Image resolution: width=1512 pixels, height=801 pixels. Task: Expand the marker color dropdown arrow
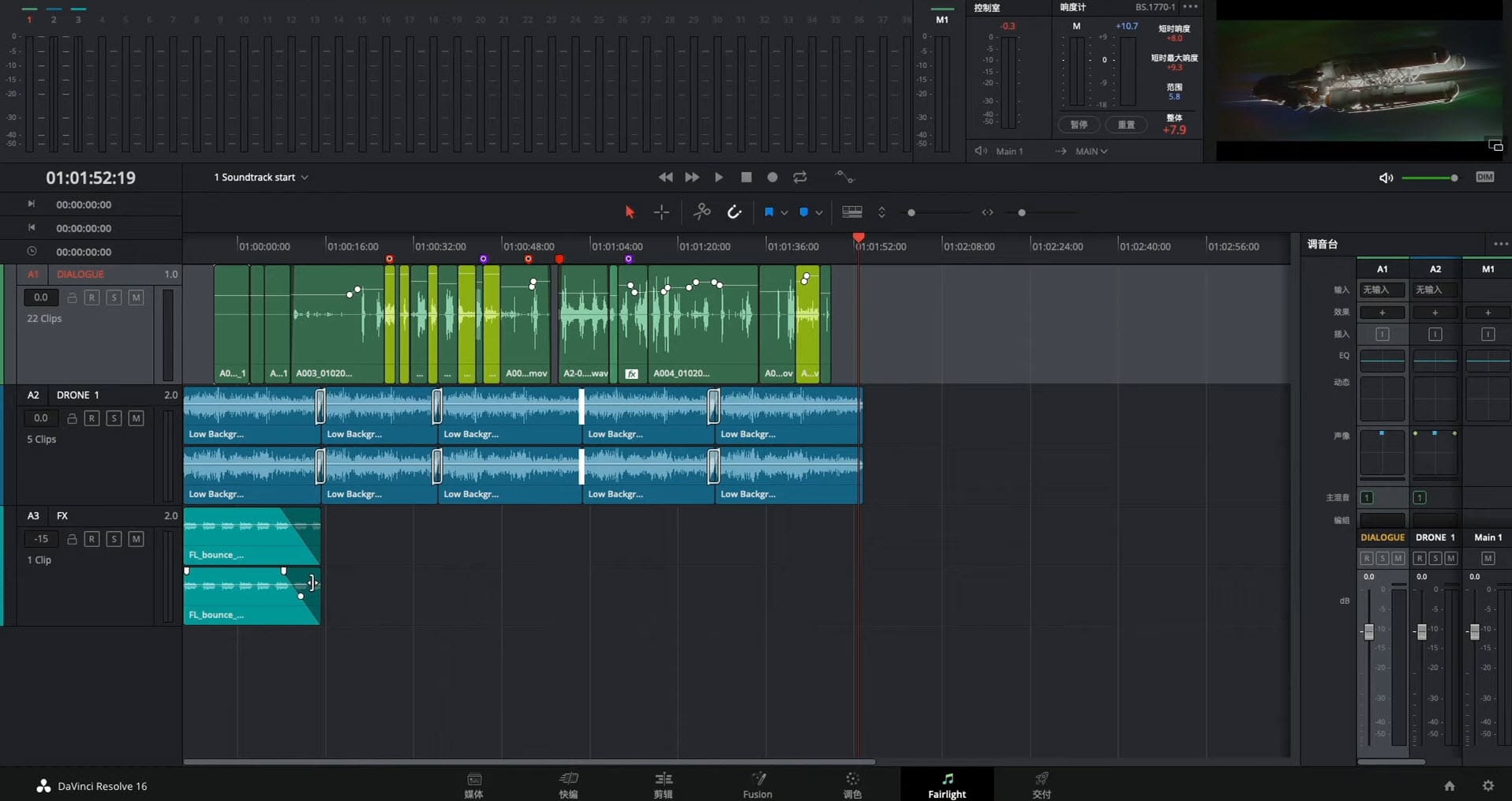click(819, 213)
